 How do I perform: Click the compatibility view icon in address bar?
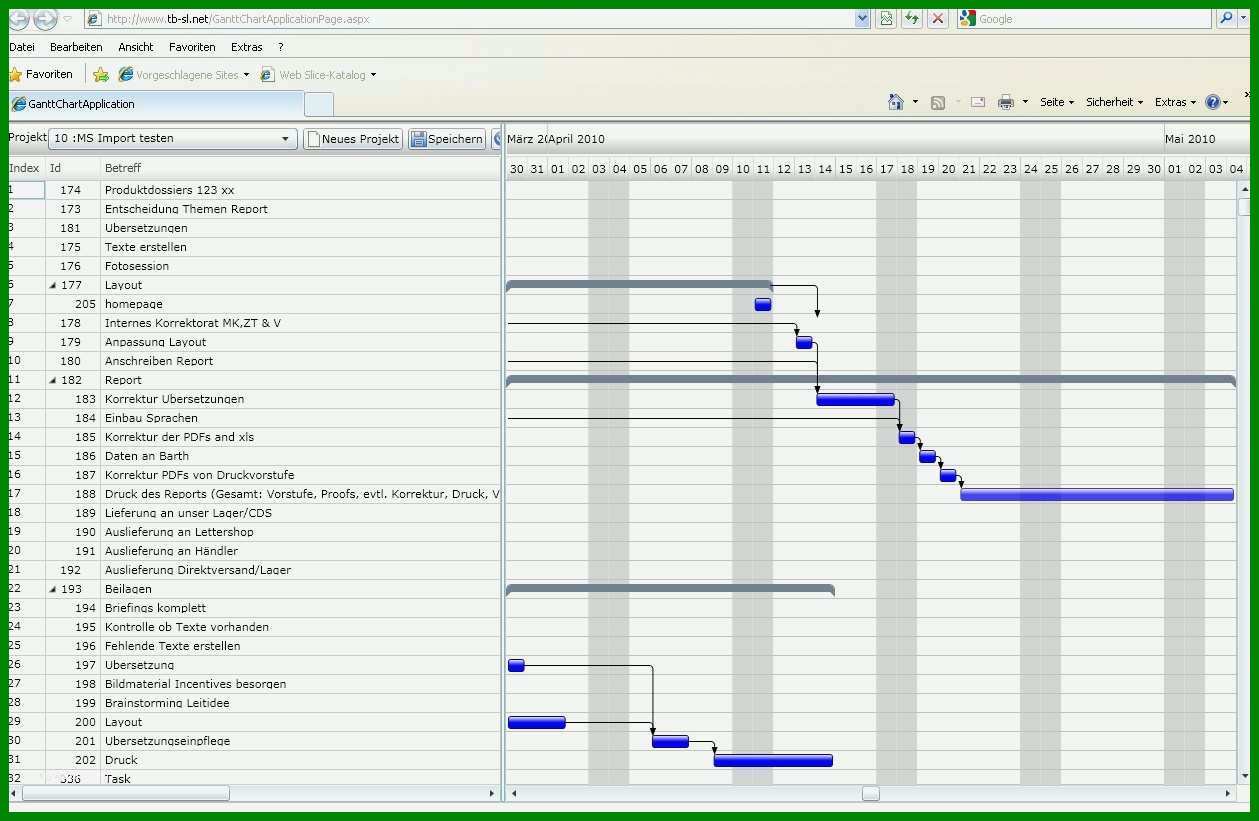[886, 18]
